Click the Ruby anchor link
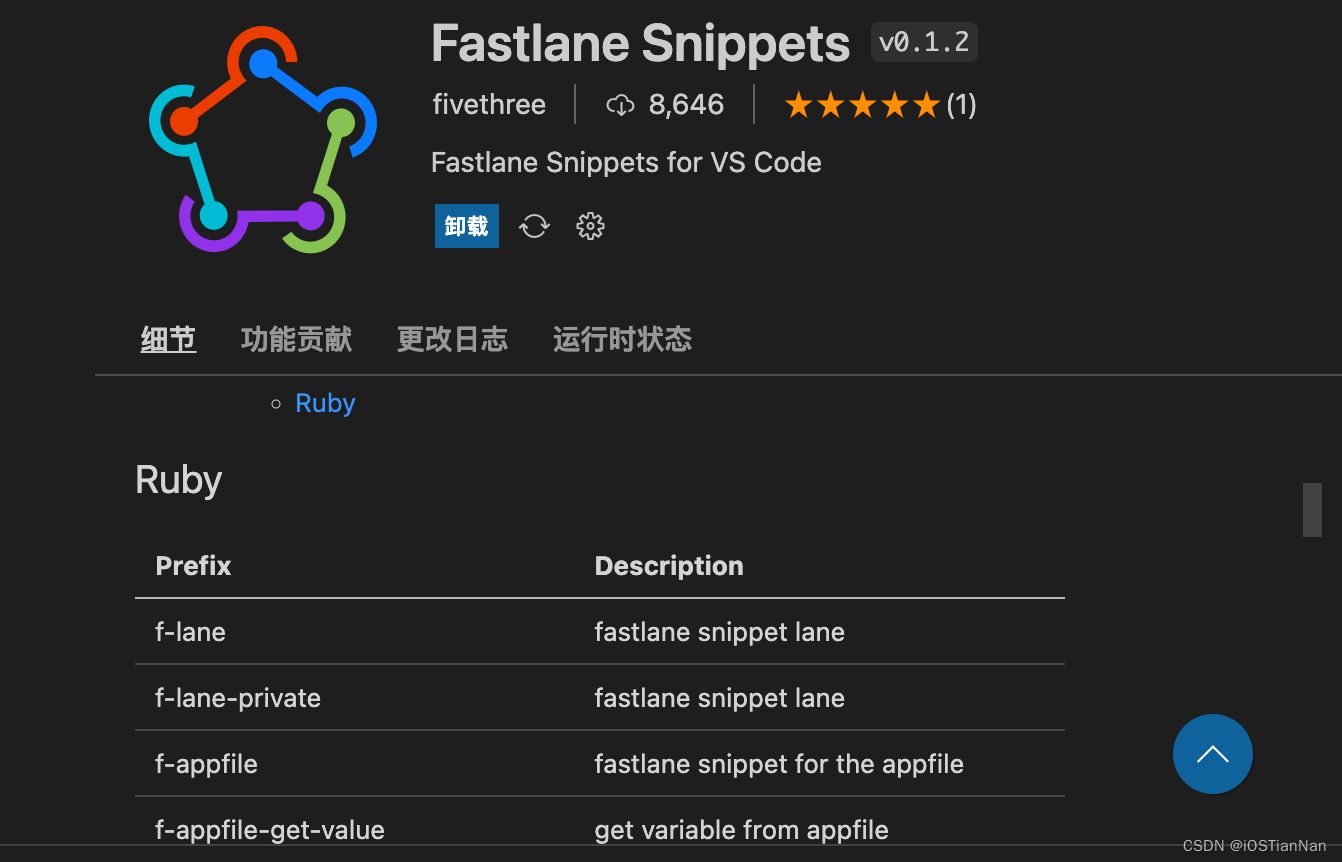This screenshot has width=1342, height=862. [325, 403]
